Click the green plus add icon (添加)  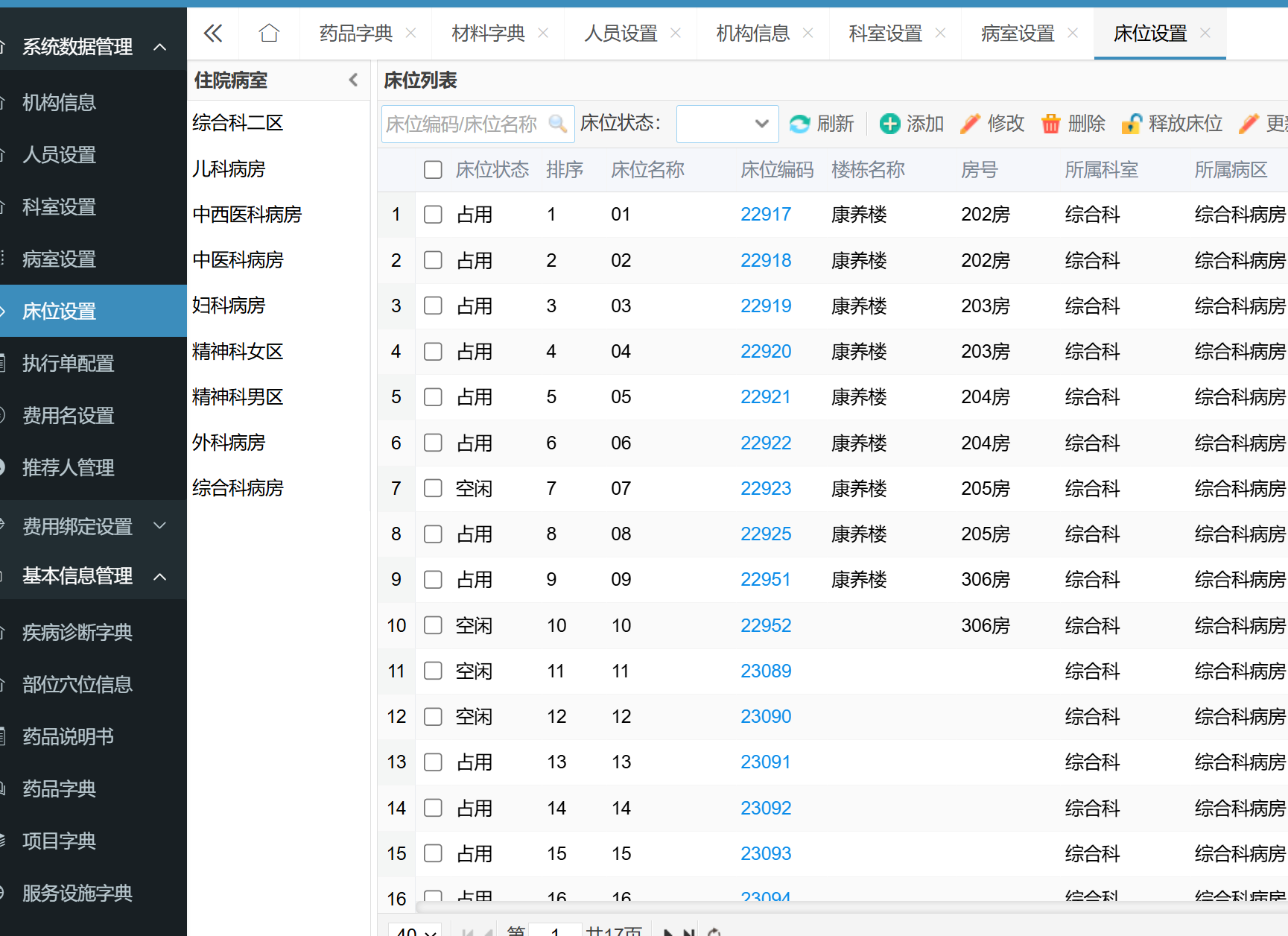click(889, 124)
